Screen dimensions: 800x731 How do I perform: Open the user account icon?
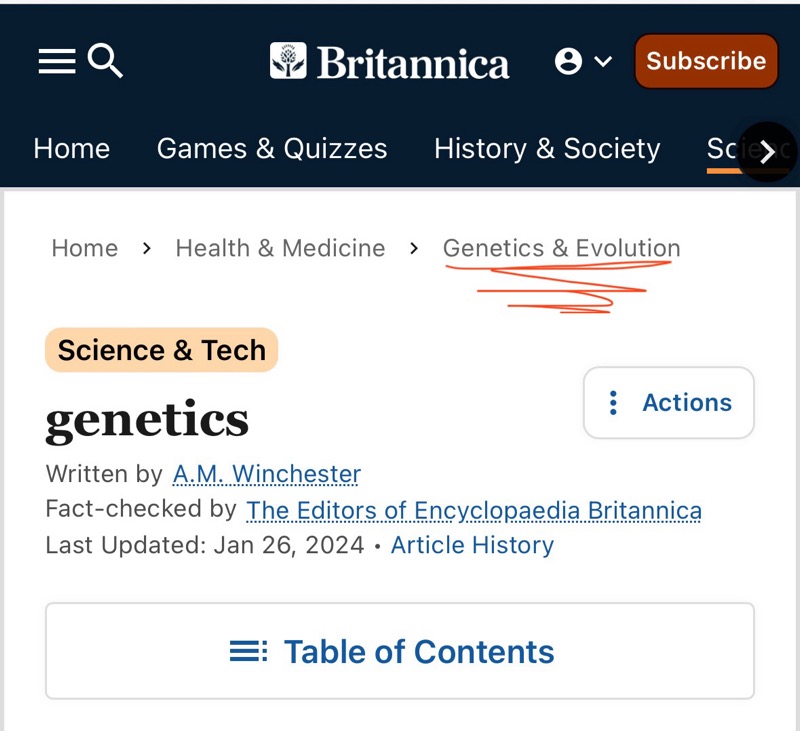tap(568, 62)
